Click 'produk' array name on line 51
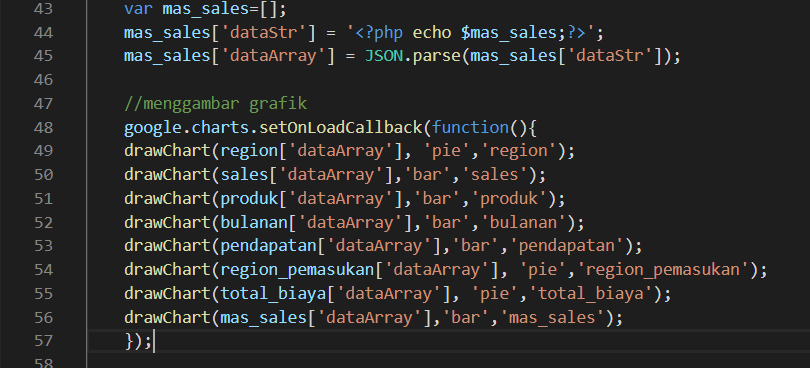The image size is (810, 368). coord(249,198)
